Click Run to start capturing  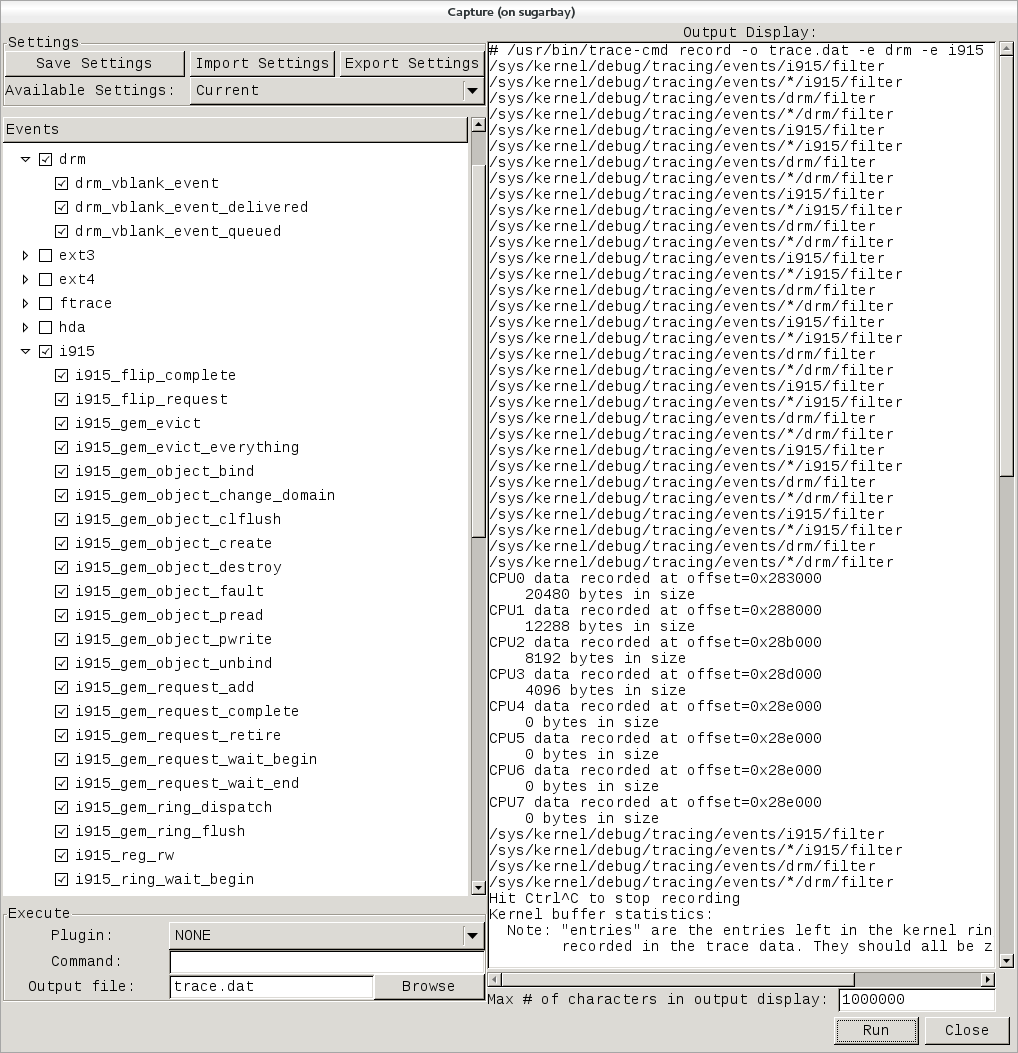coord(875,1030)
